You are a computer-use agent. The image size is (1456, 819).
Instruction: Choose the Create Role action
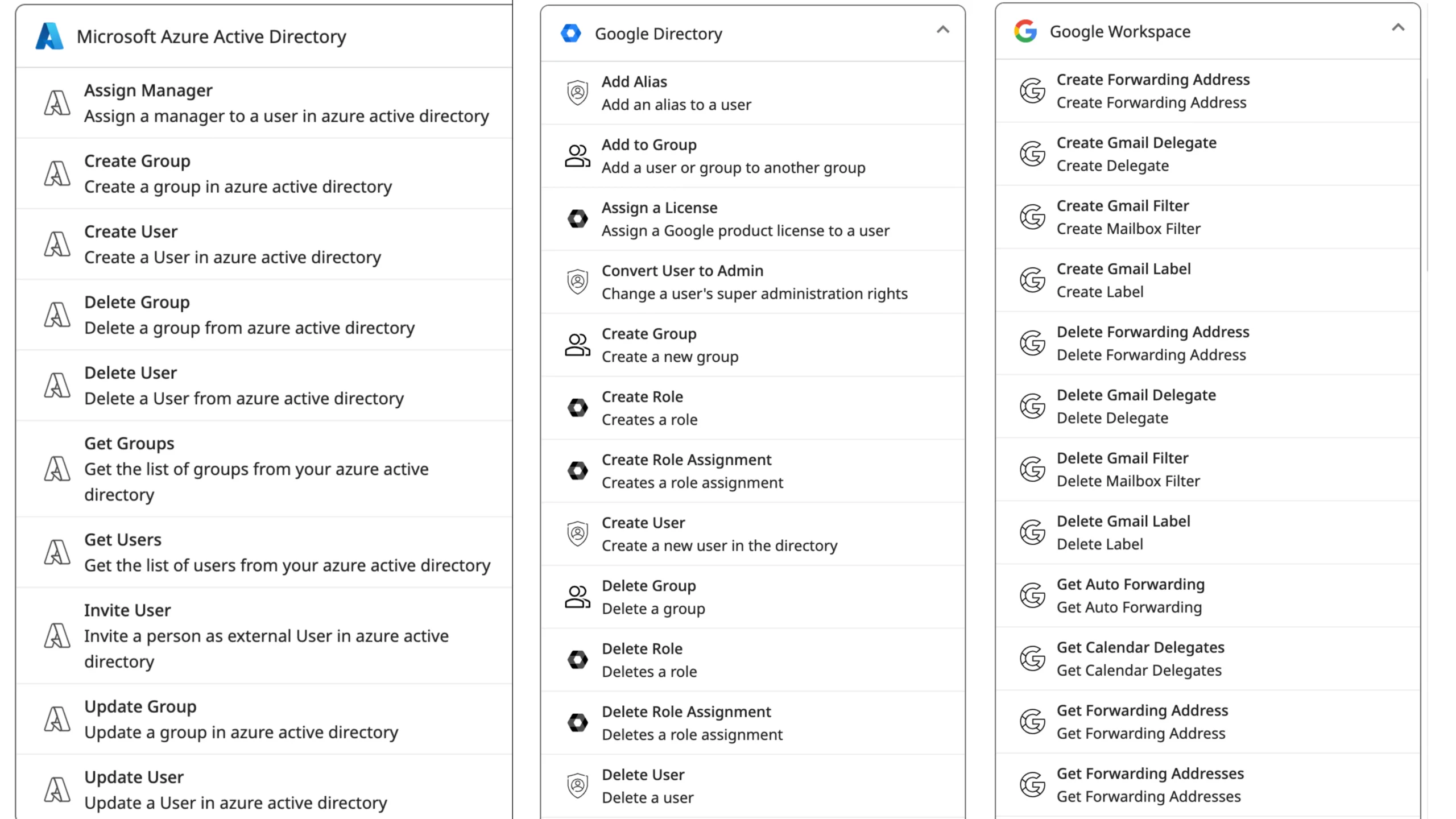point(752,408)
